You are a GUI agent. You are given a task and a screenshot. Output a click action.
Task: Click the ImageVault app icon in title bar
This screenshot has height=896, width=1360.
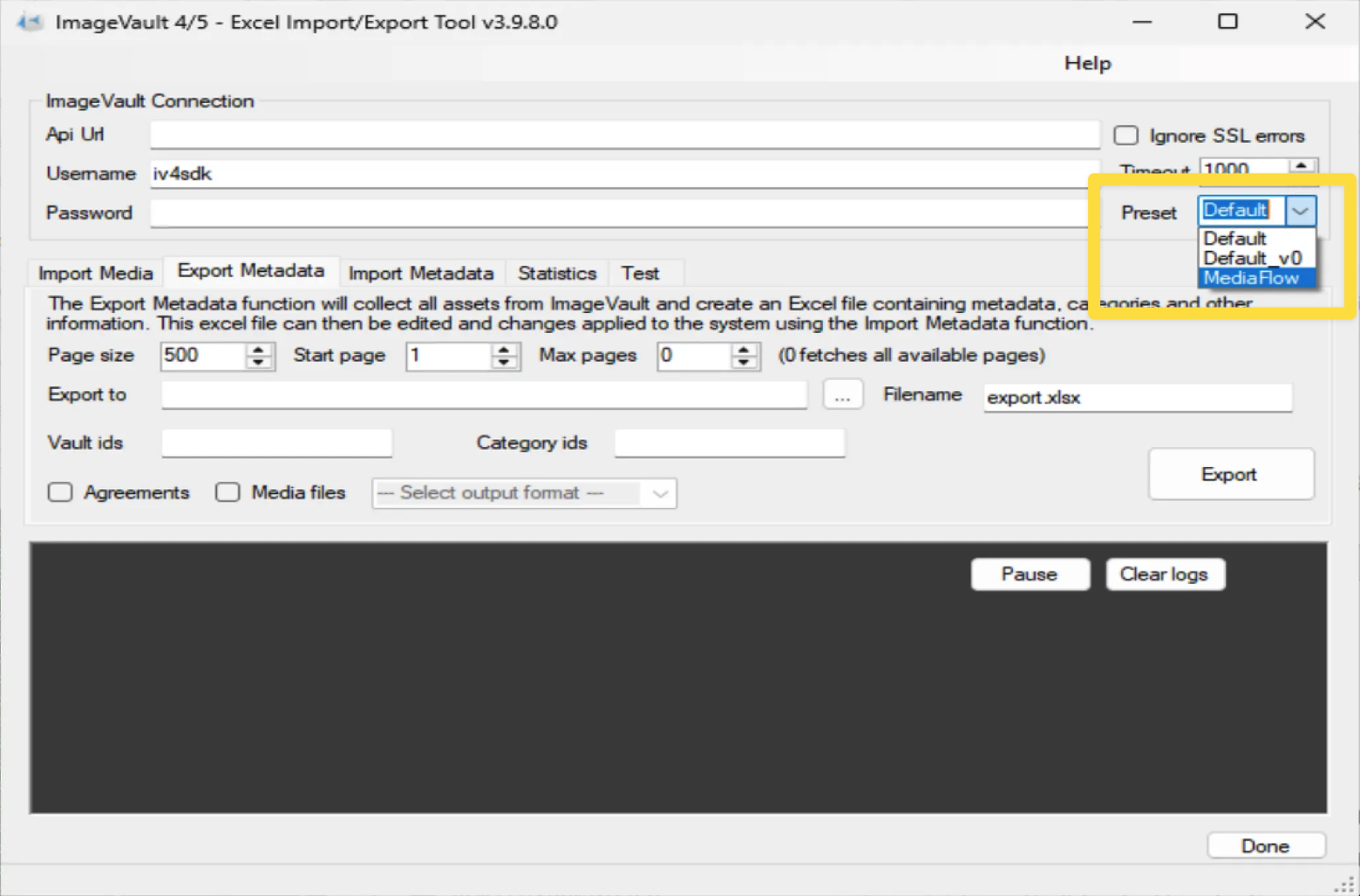pyautogui.click(x=29, y=22)
